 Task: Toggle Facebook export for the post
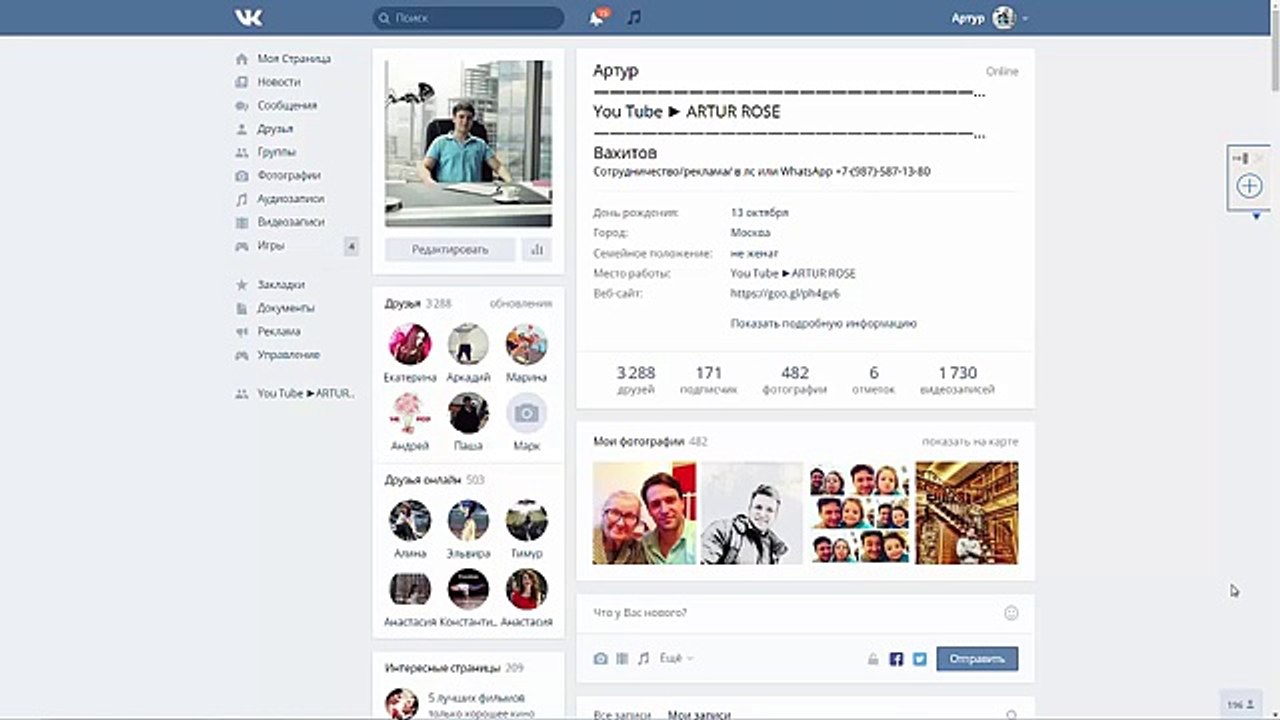[896, 659]
